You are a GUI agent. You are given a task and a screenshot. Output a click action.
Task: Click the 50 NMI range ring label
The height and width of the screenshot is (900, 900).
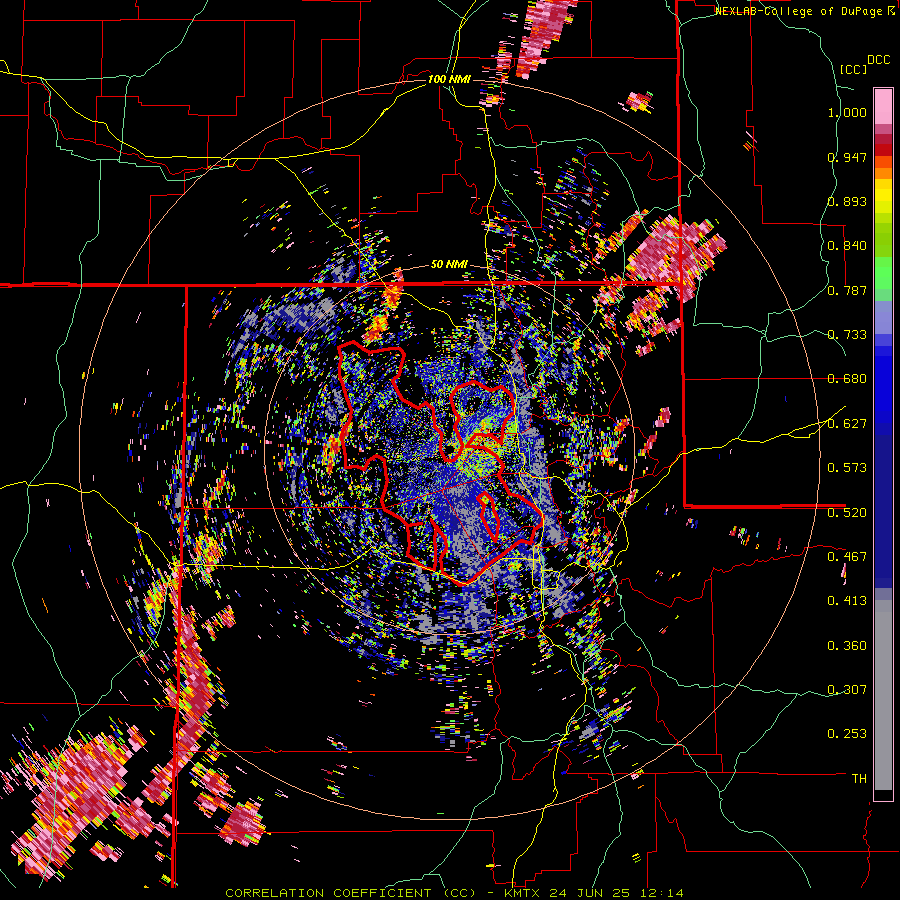[x=449, y=265]
